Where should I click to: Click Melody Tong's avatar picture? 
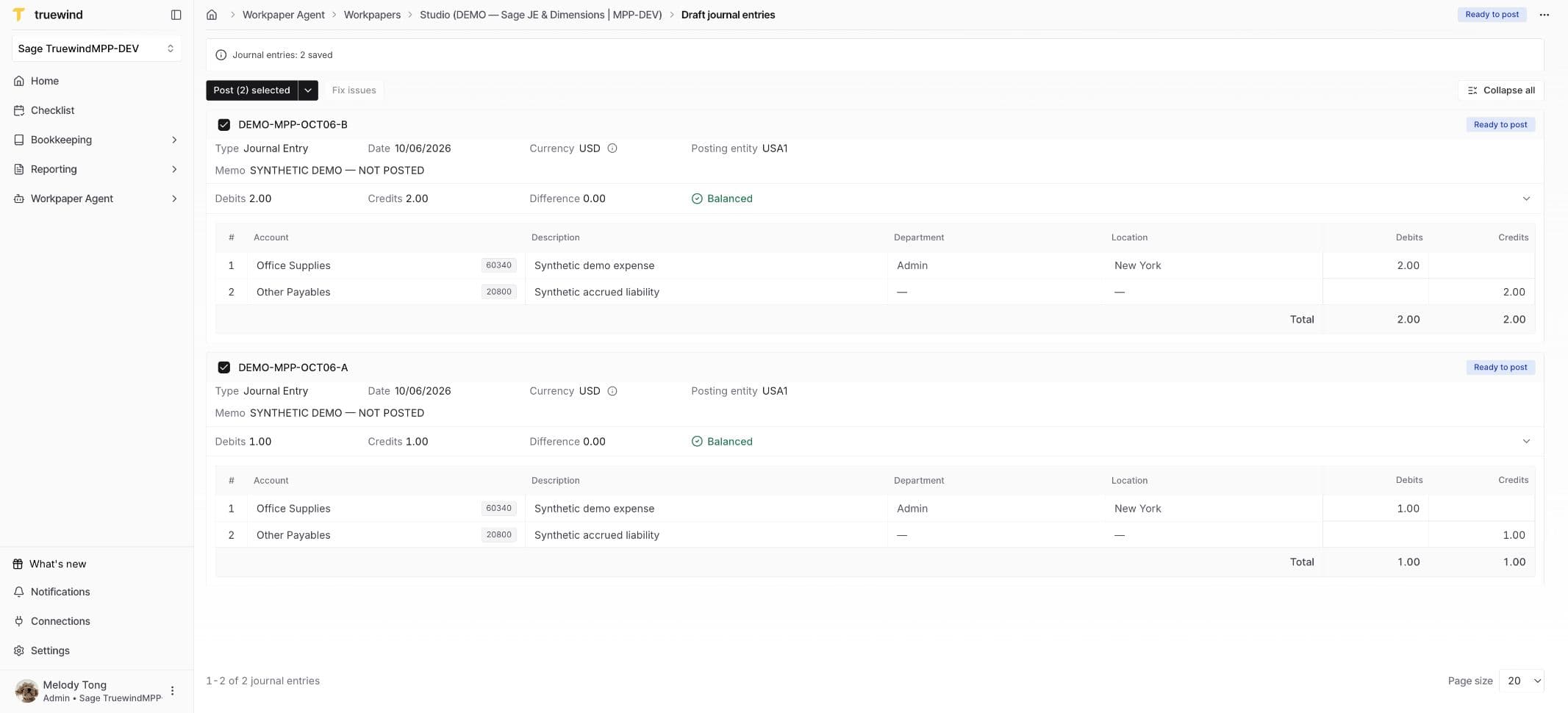(x=26, y=691)
